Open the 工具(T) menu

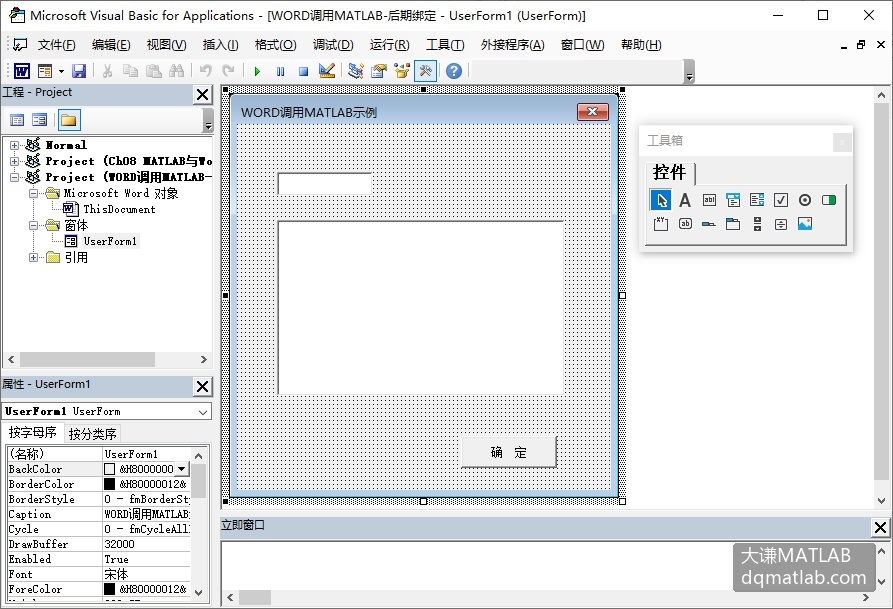coord(445,44)
